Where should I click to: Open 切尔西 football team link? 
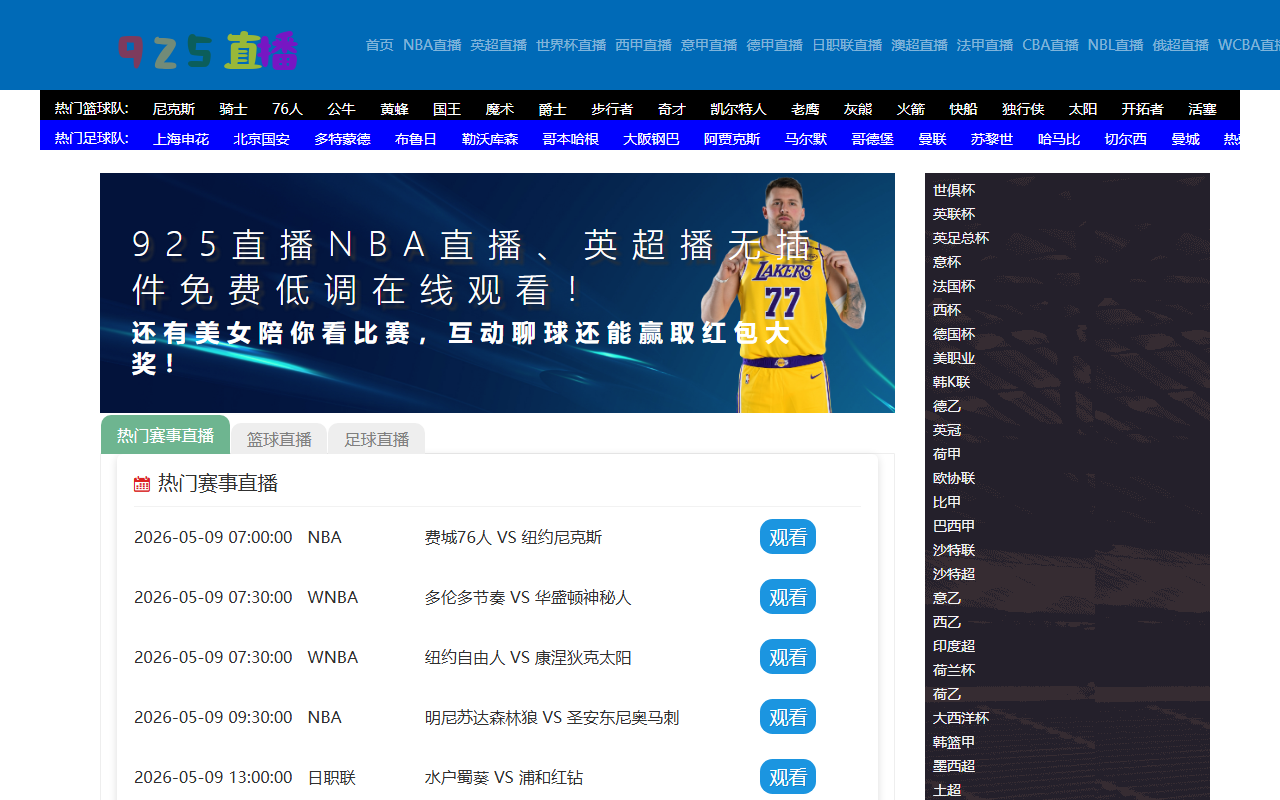point(1126,139)
